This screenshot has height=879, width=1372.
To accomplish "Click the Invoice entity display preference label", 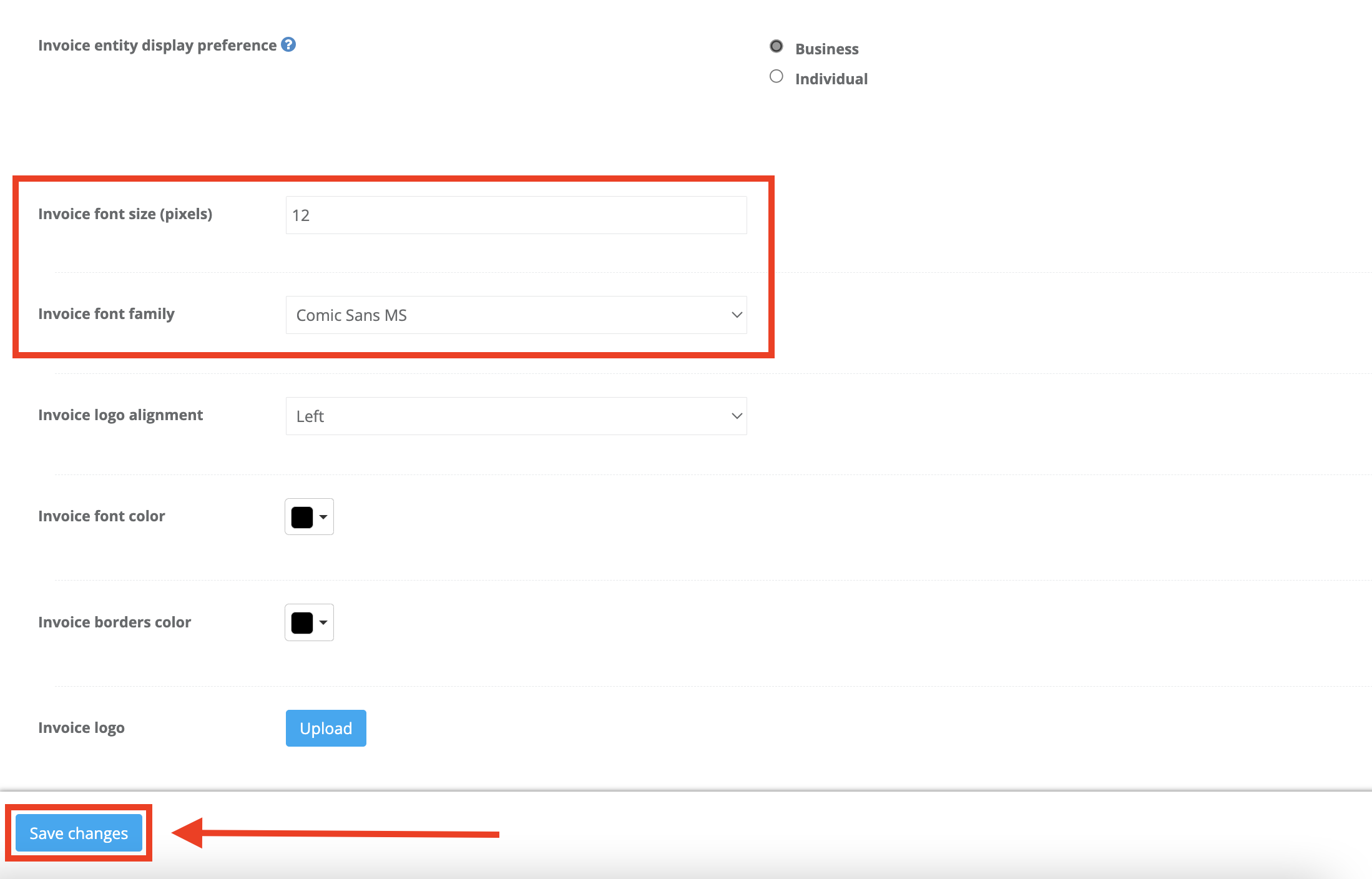I will [157, 46].
